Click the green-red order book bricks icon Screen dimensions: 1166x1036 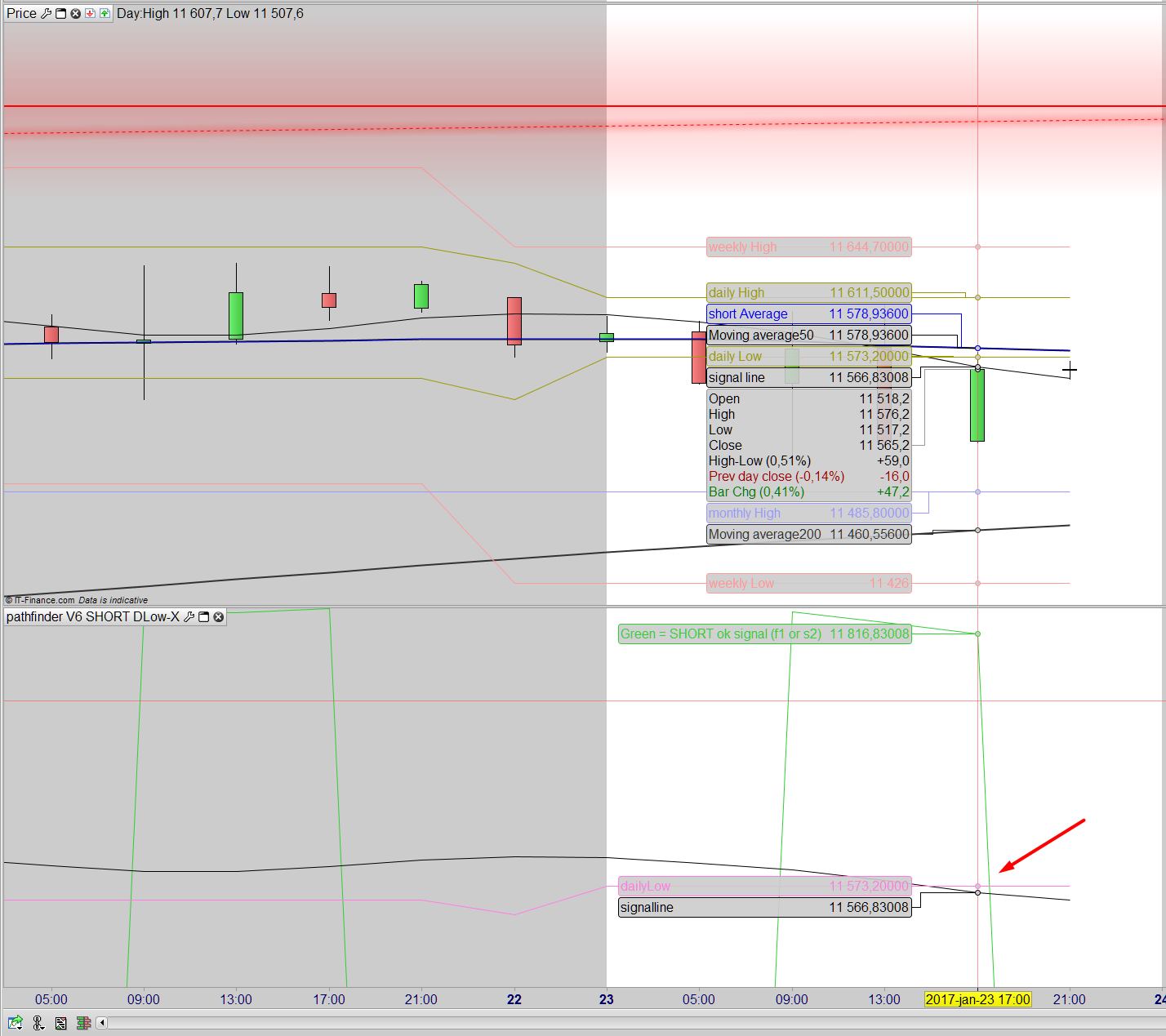click(x=83, y=1022)
